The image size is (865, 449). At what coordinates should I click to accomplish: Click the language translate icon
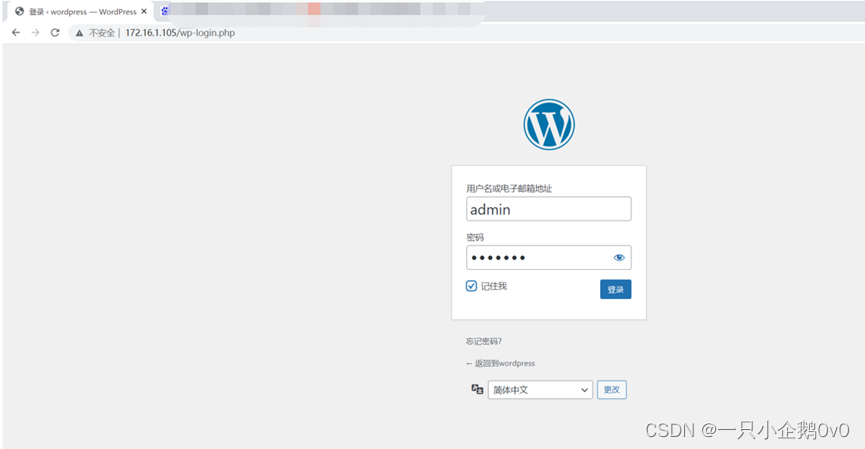click(477, 389)
